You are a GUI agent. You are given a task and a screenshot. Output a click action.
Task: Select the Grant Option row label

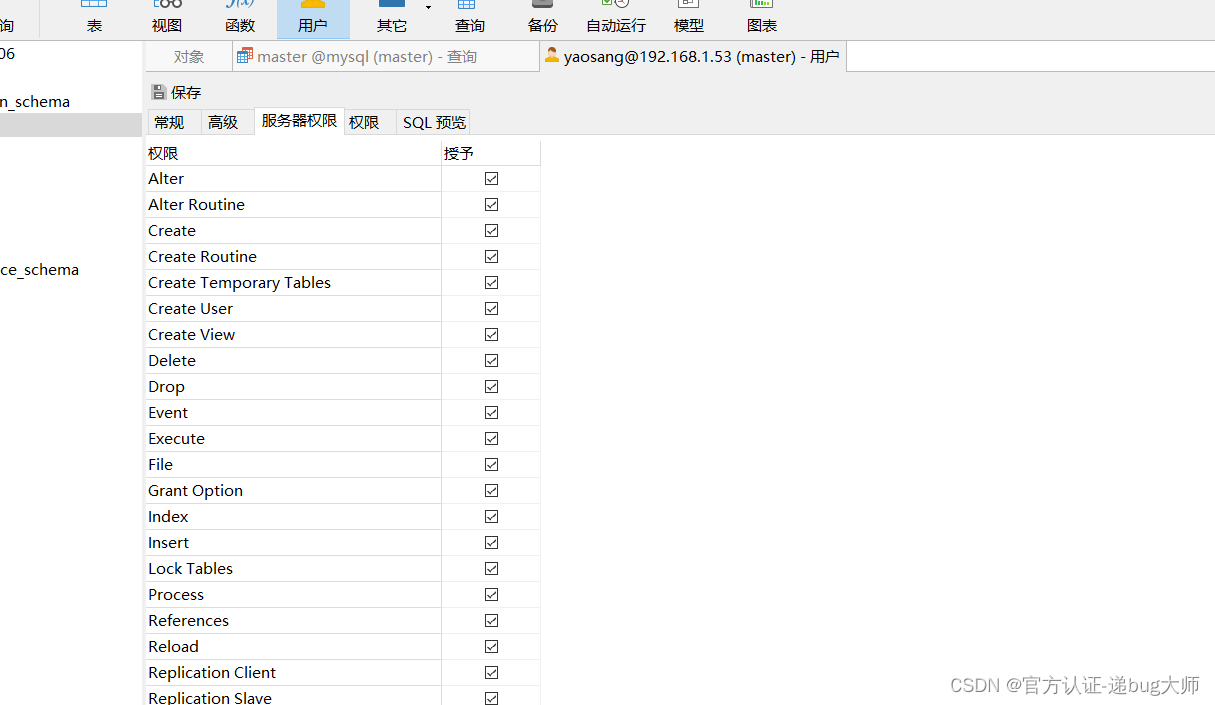195,491
